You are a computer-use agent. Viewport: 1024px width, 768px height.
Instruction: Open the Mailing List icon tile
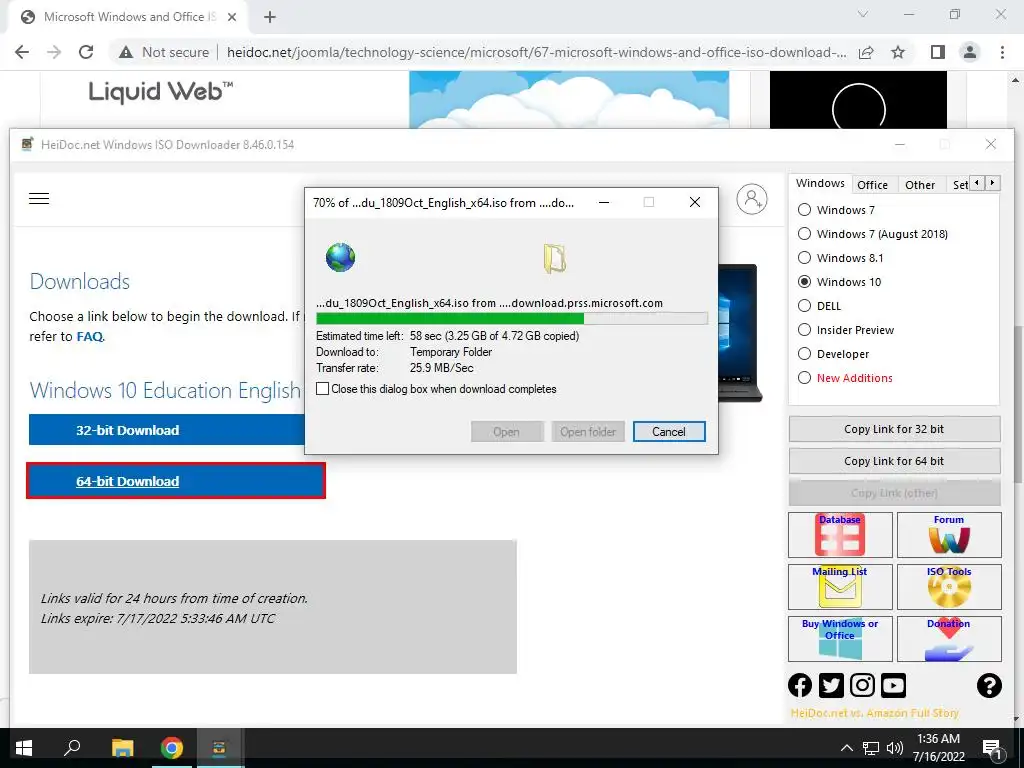click(840, 586)
